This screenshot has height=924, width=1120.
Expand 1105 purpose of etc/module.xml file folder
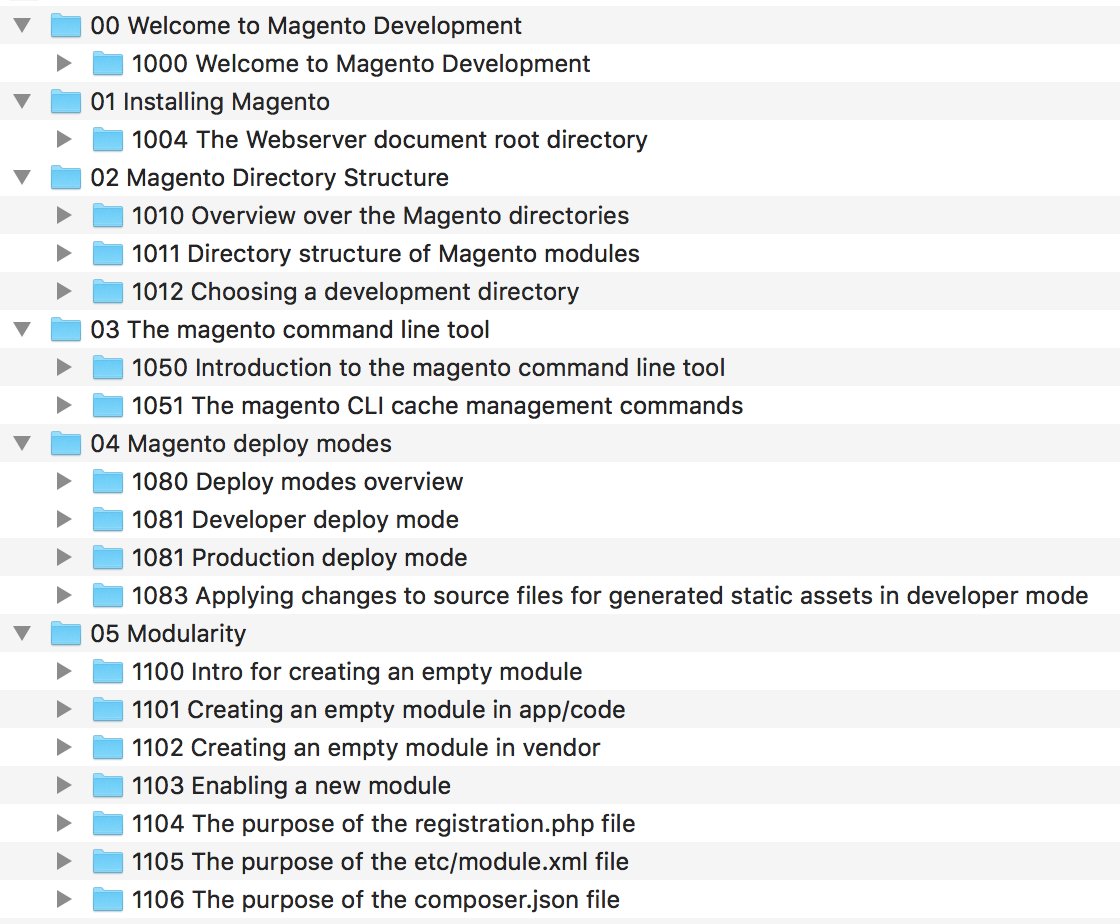[x=64, y=862]
